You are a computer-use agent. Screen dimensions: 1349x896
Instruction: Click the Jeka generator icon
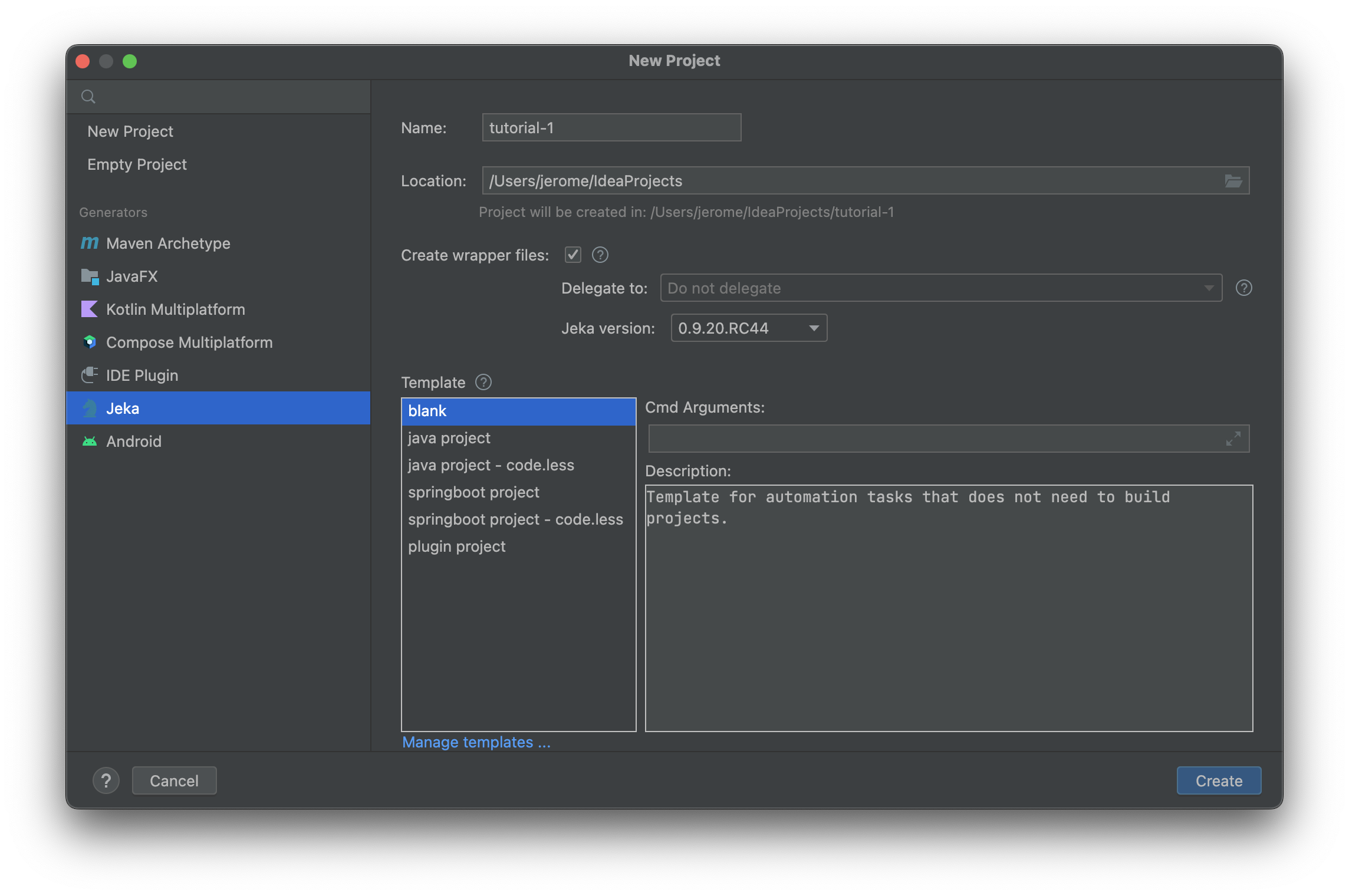pos(90,408)
